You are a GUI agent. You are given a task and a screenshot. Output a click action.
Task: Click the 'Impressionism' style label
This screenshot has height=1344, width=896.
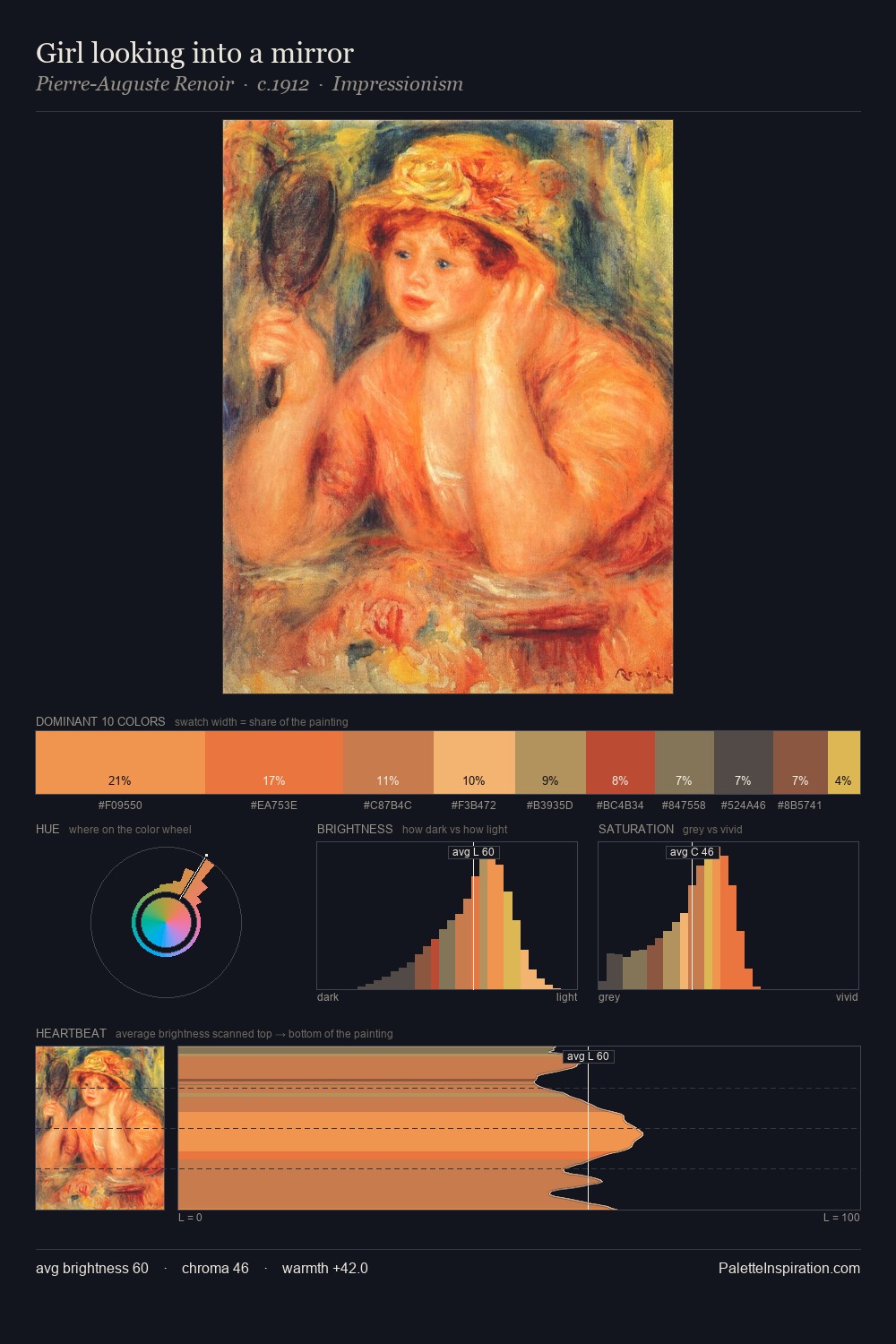point(398,84)
